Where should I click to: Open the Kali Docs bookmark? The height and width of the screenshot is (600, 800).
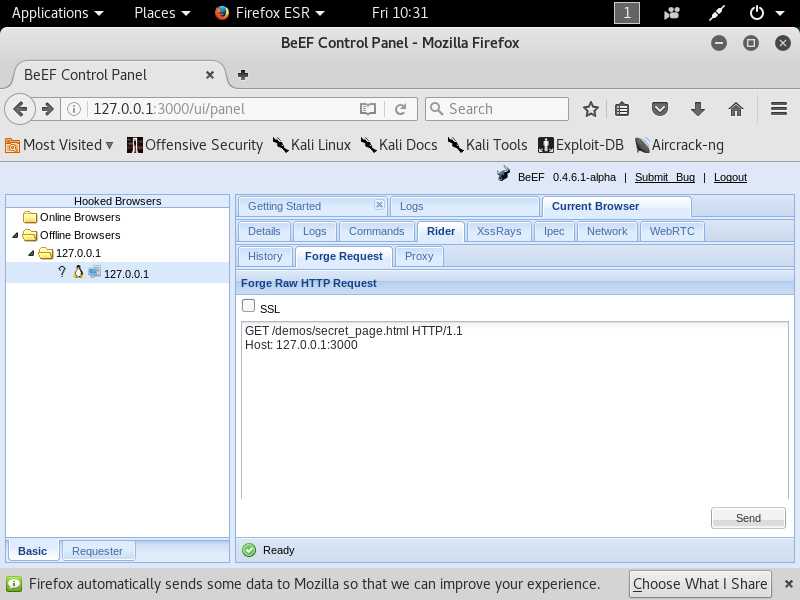399,145
